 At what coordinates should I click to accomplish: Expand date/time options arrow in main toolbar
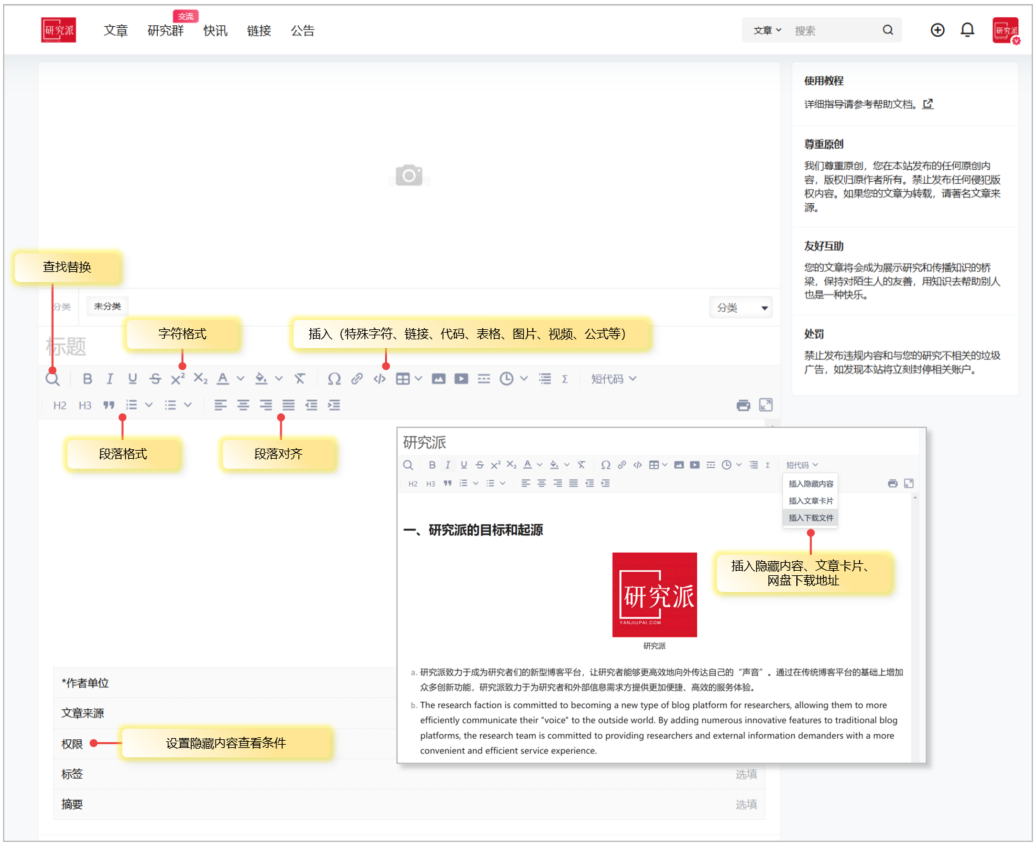tap(524, 379)
